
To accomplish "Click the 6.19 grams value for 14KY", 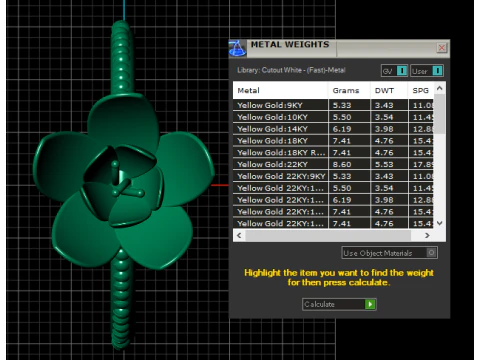I will [342, 129].
